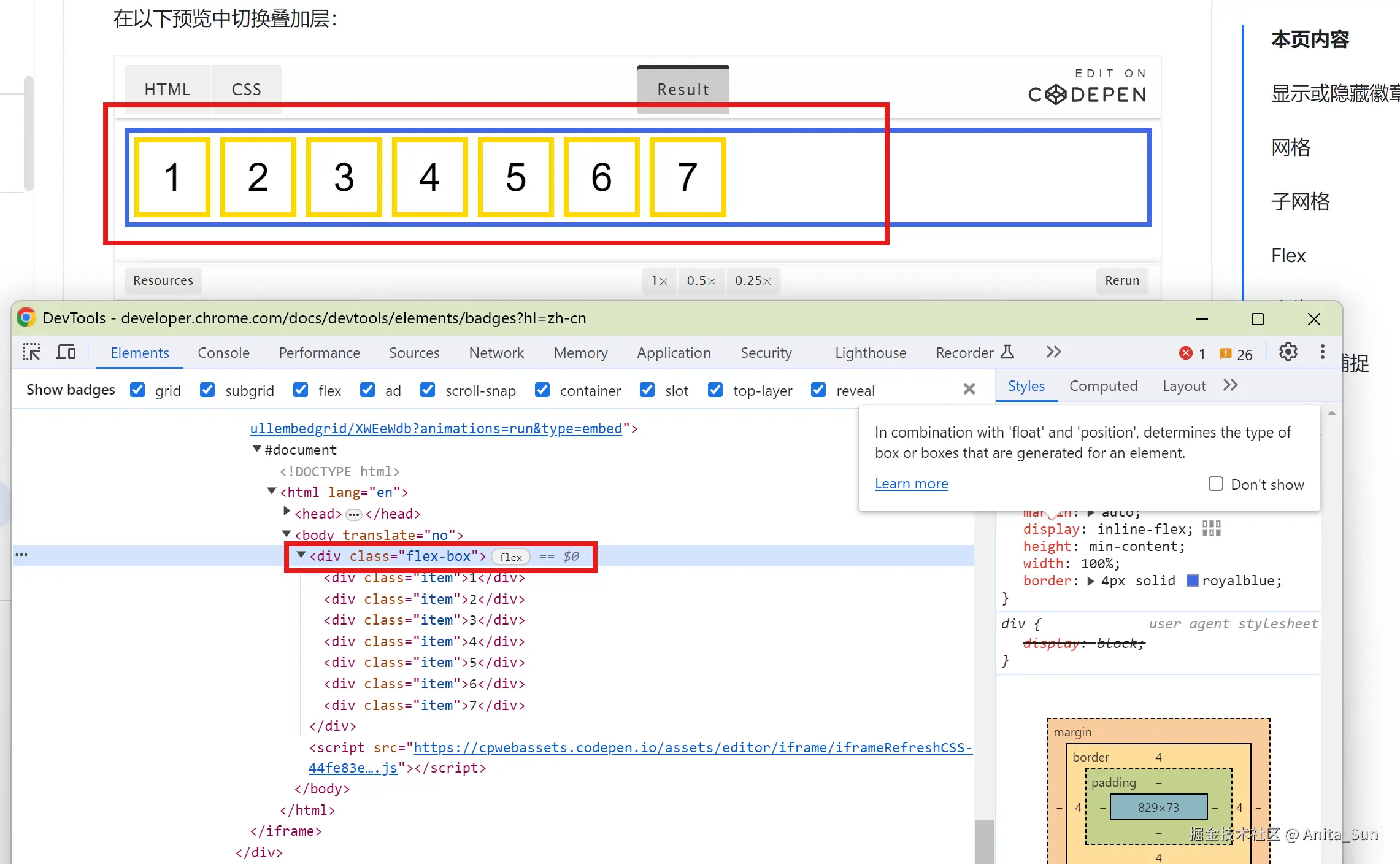Image resolution: width=1400 pixels, height=864 pixels.
Task: Uncheck the subgrid badge checkbox
Action: click(207, 390)
